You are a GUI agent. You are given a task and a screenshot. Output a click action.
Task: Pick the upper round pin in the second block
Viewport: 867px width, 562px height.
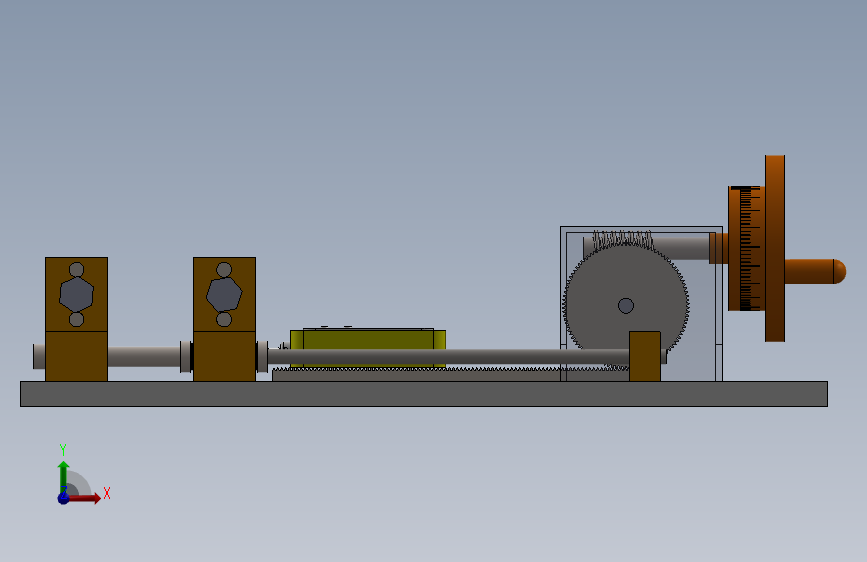[224, 270]
